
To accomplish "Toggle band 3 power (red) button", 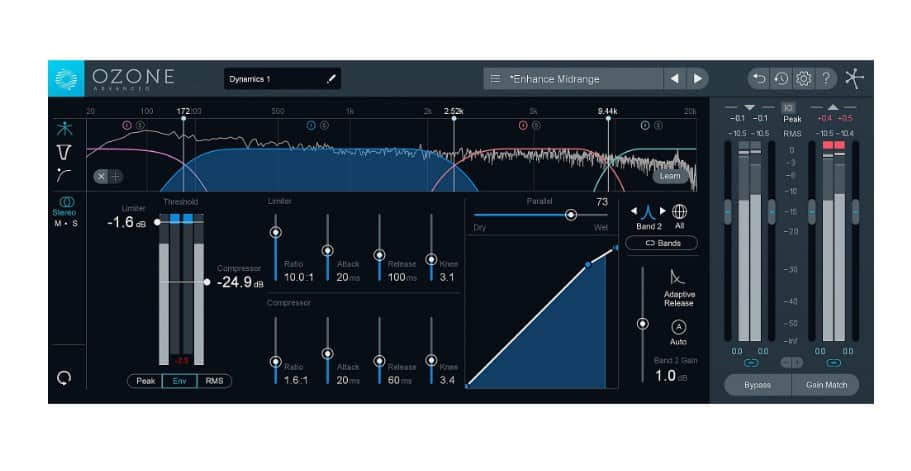I will [523, 125].
